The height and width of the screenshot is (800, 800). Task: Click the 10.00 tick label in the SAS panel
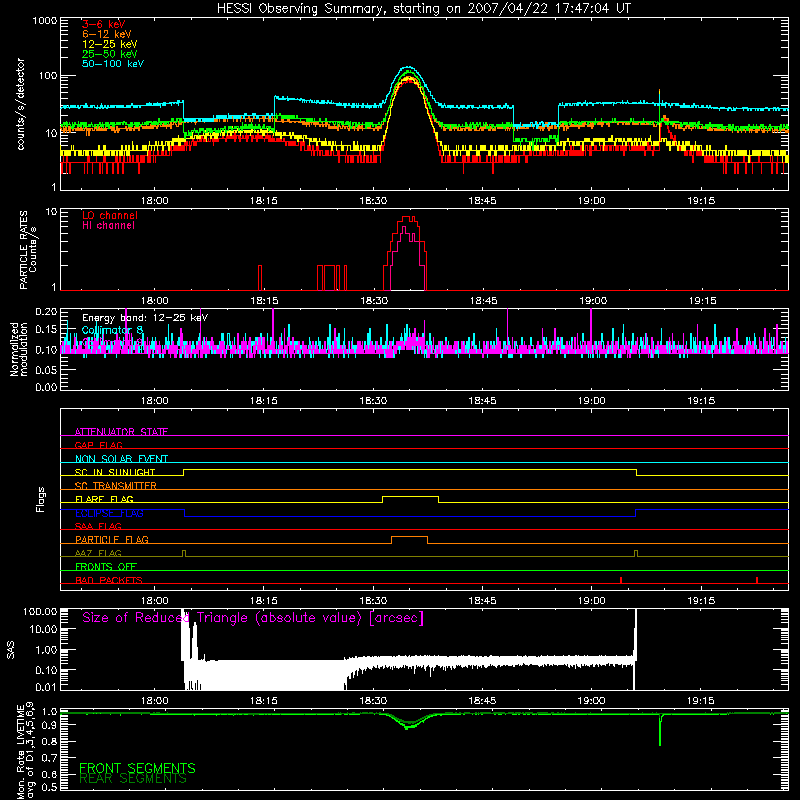43,630
